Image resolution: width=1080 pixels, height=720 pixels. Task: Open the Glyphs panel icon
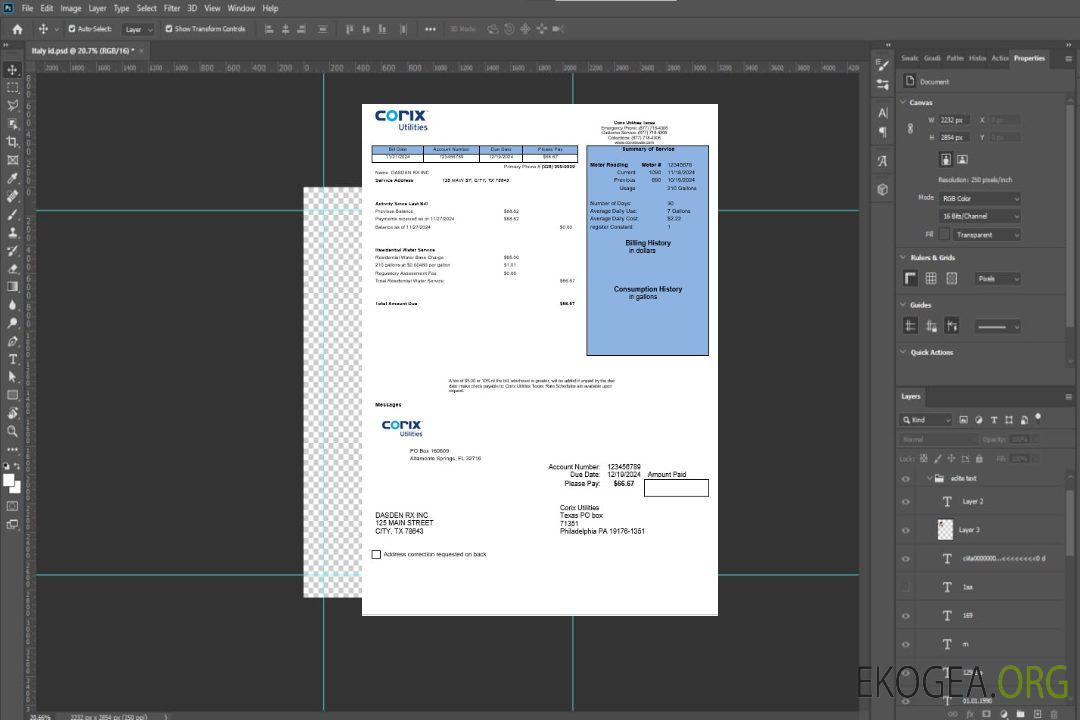click(883, 161)
